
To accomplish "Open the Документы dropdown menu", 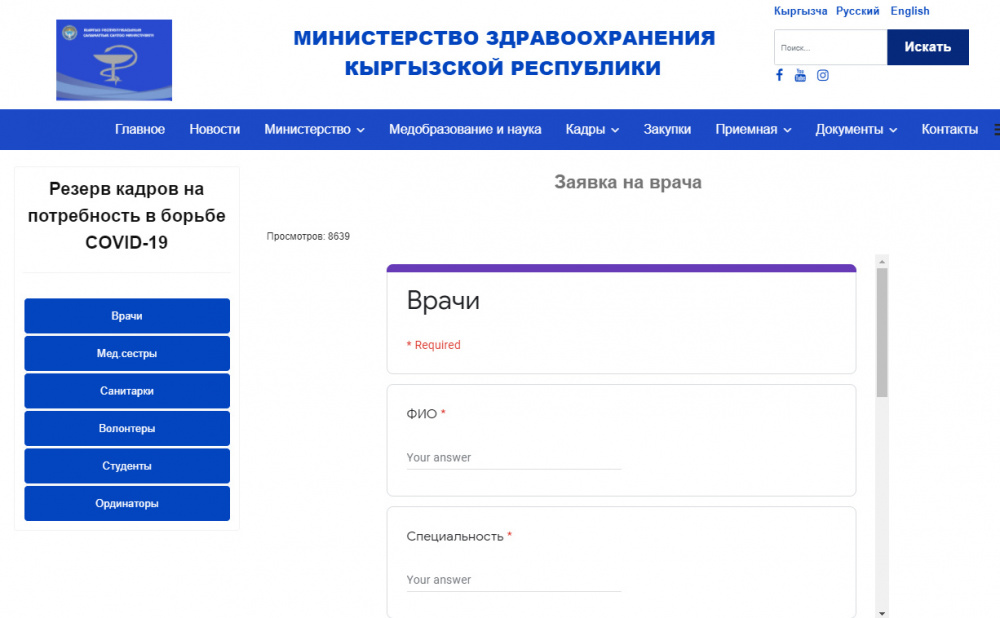I will pyautogui.click(x=855, y=129).
